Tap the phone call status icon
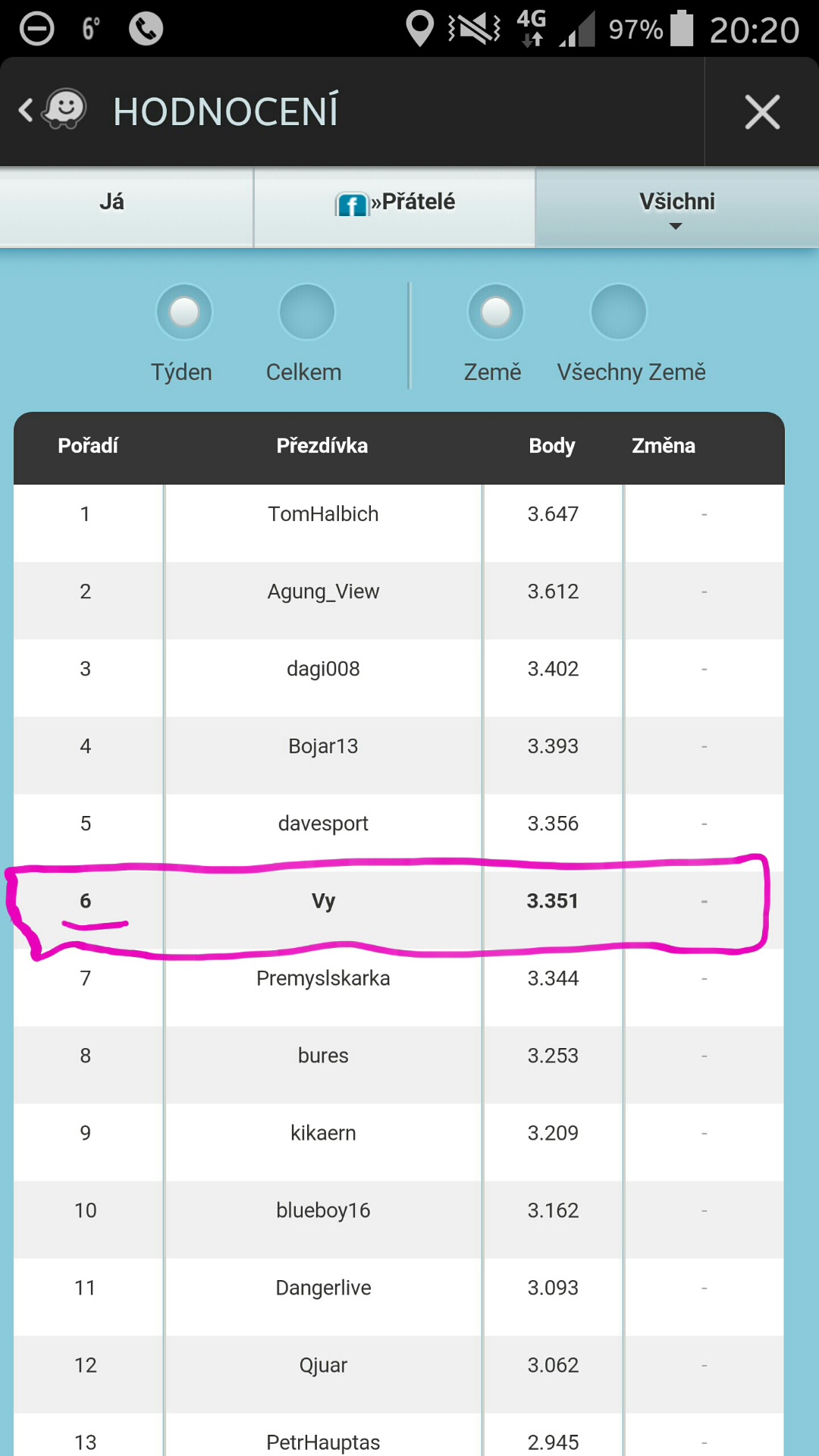The width and height of the screenshot is (819, 1456). (x=146, y=29)
